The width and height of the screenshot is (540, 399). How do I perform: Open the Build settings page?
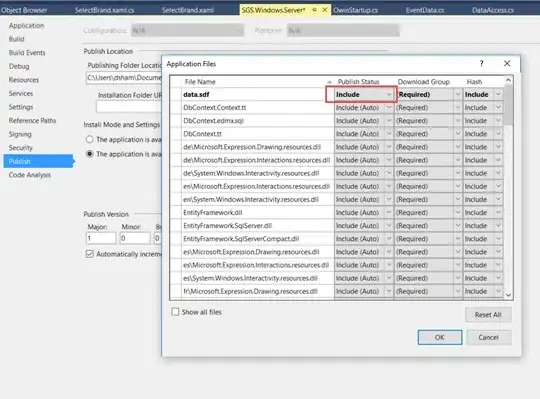(x=17, y=39)
